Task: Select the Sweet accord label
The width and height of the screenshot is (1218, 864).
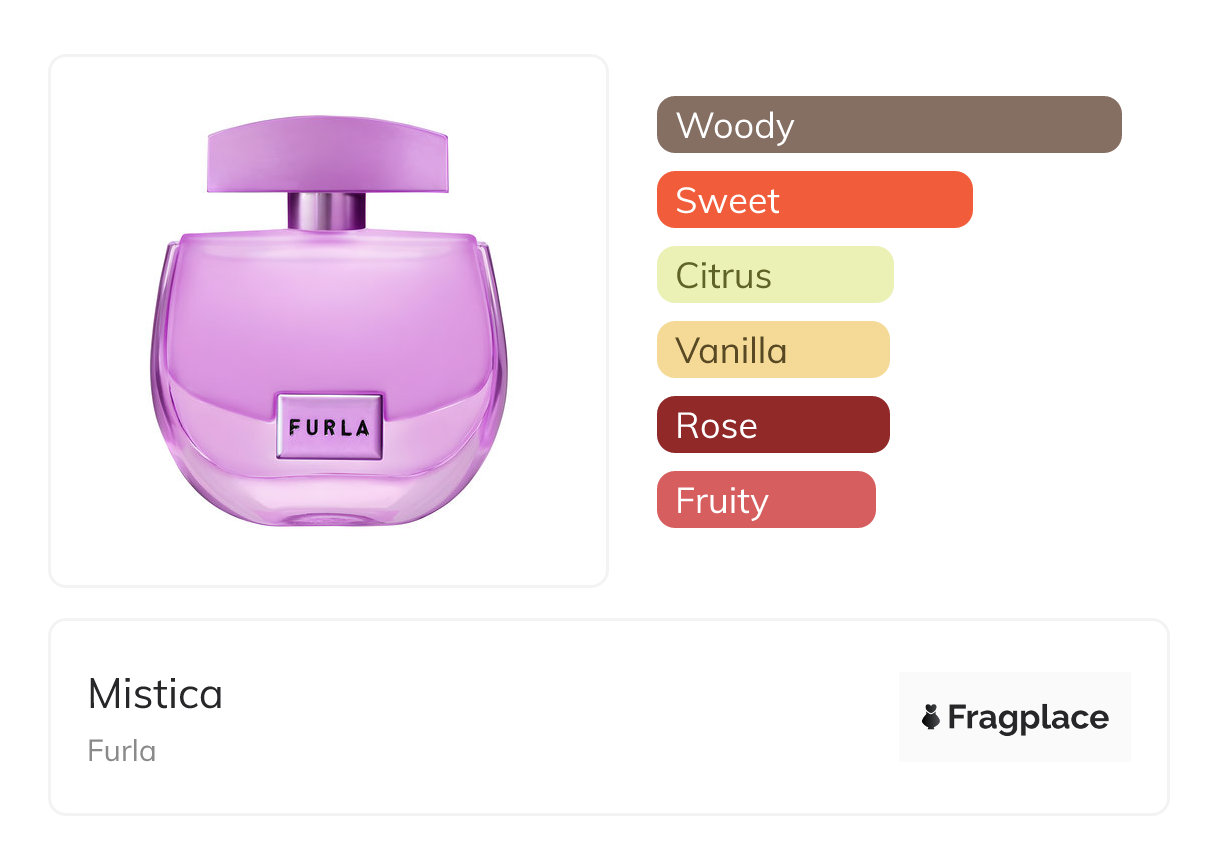Action: (x=727, y=200)
